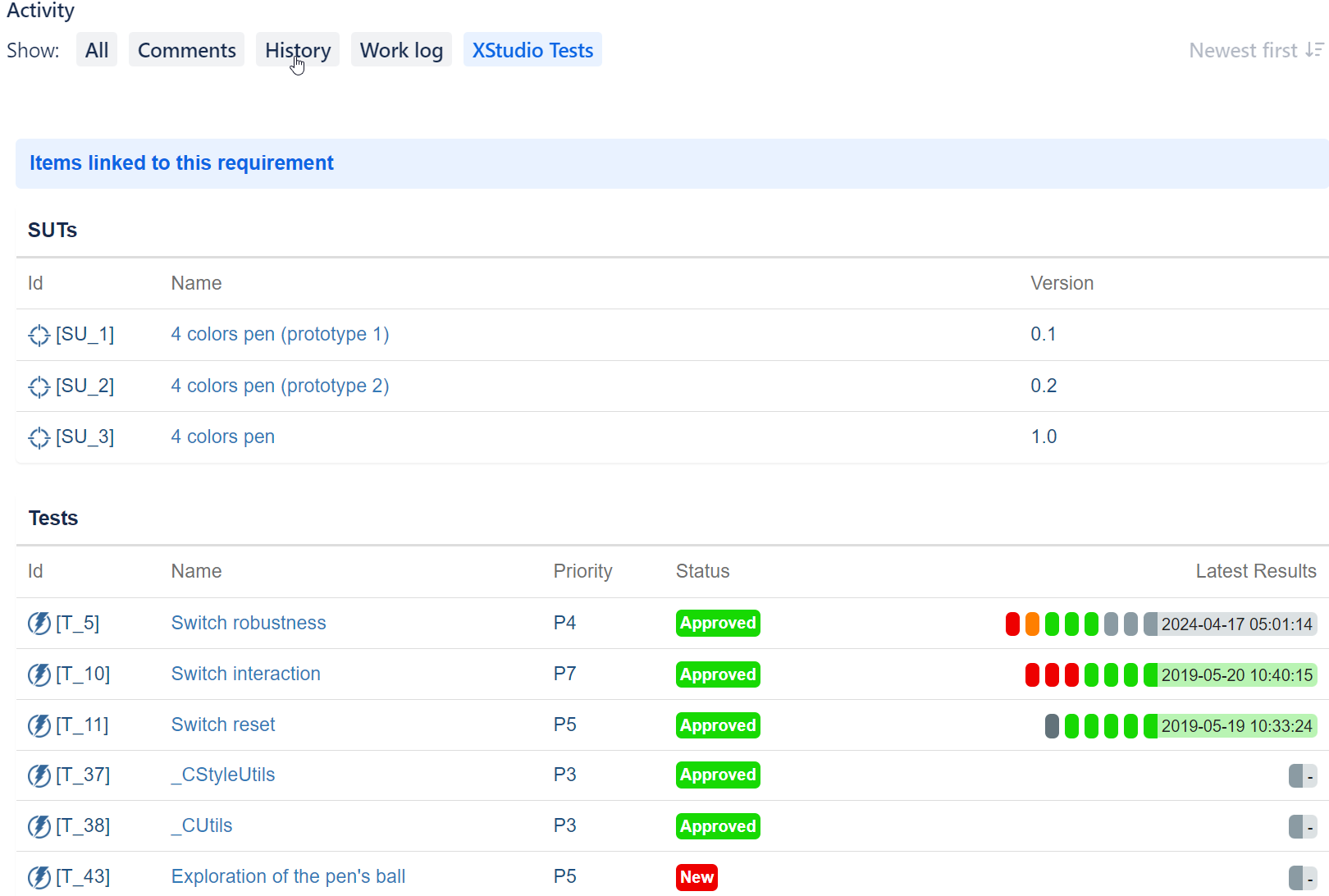The height and width of the screenshot is (896, 1329).
Task: Click the [T_10] id text
Action: [83, 674]
